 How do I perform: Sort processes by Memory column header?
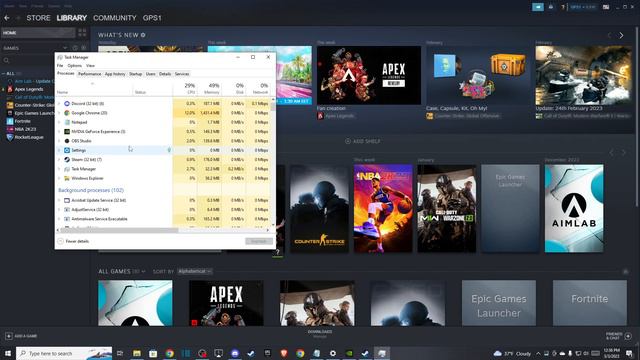coord(209,89)
